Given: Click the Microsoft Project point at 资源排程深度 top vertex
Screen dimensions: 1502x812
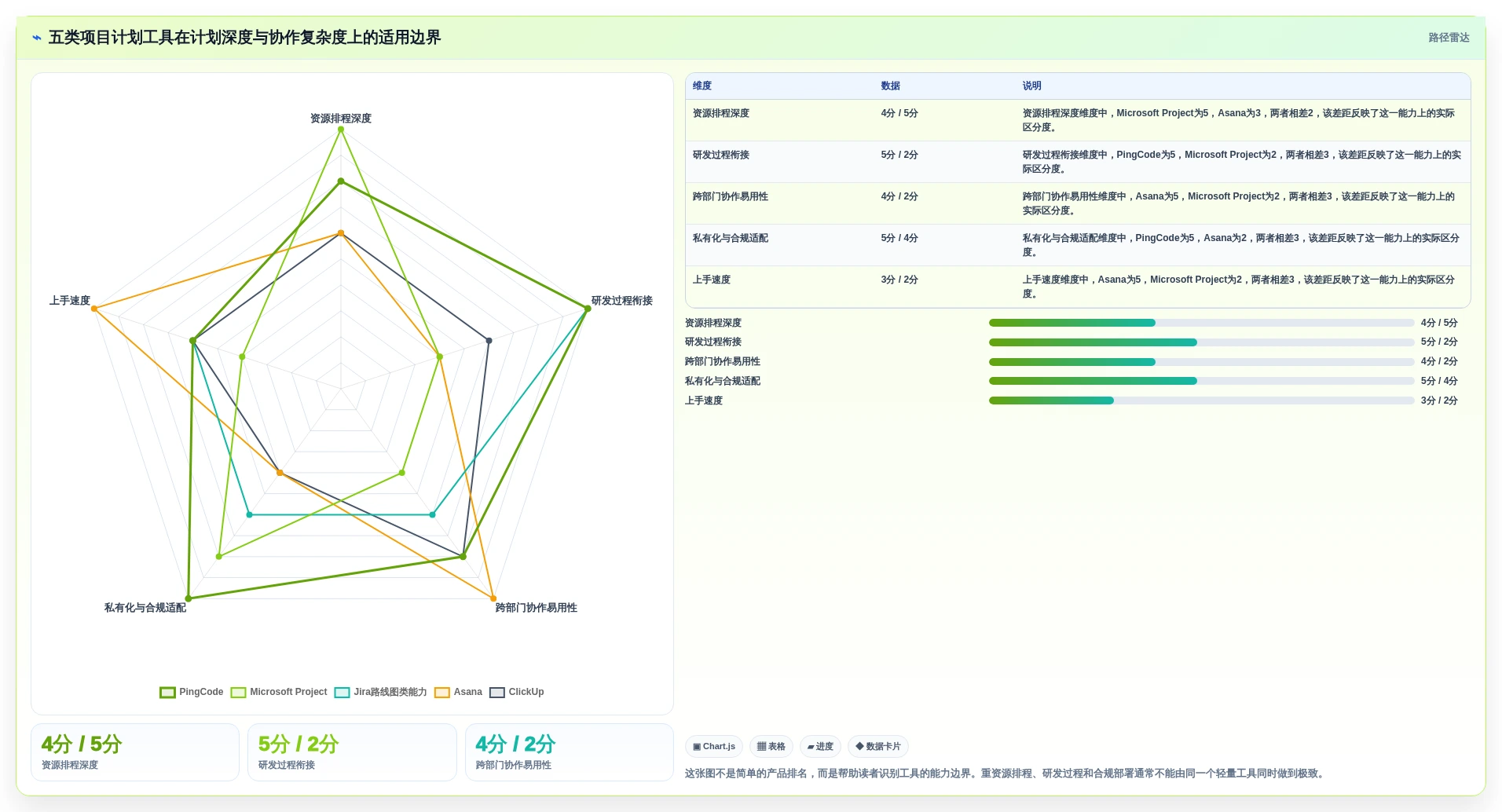Looking at the screenshot, I should [341, 130].
